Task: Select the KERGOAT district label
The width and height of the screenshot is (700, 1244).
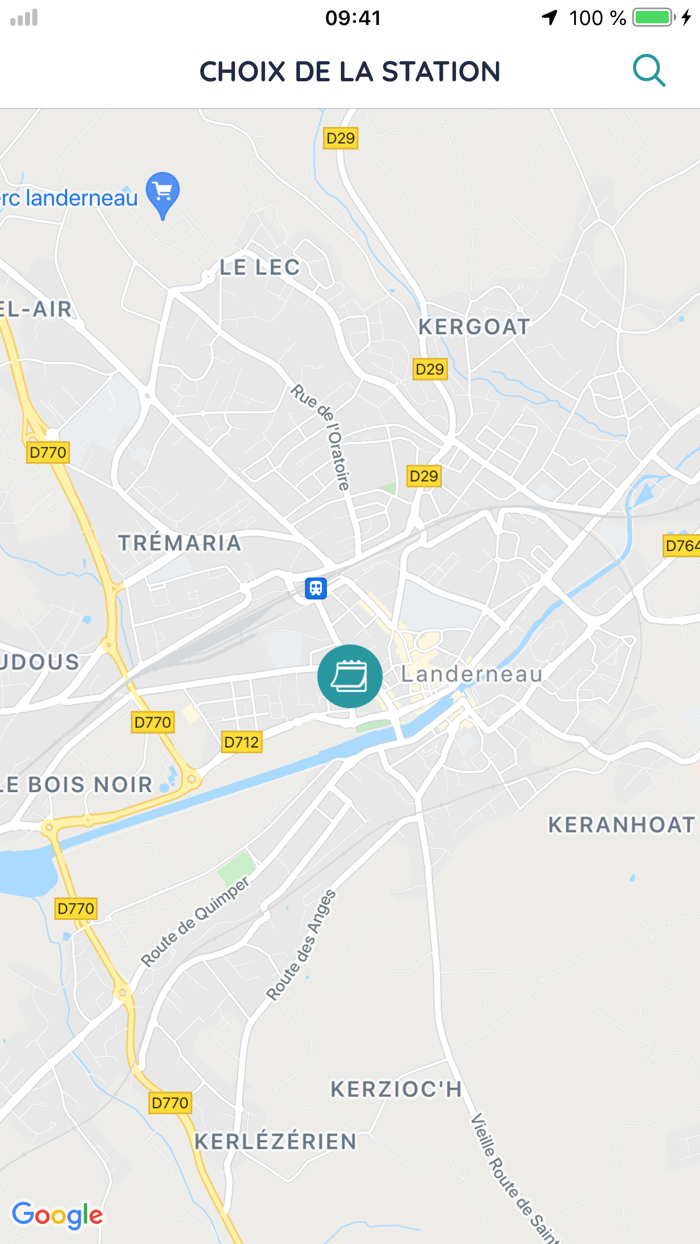Action: (474, 327)
